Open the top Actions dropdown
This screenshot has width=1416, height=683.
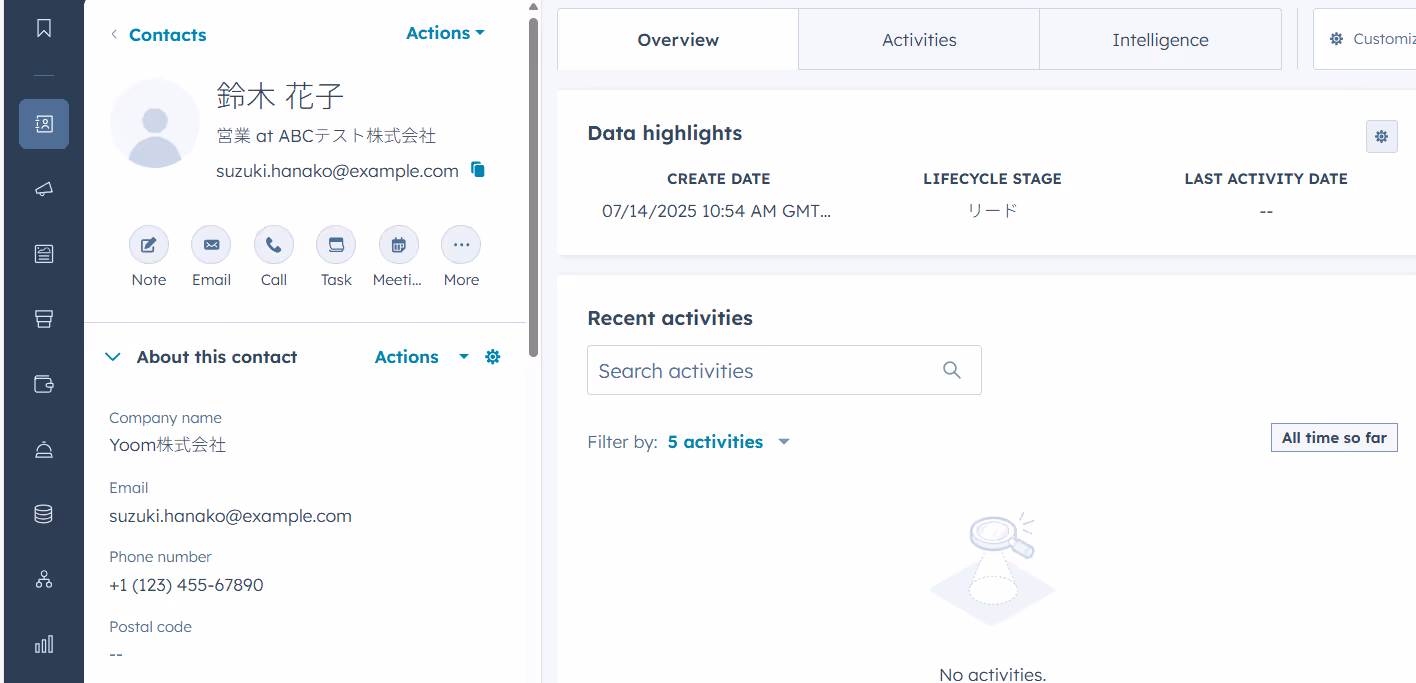pos(445,33)
